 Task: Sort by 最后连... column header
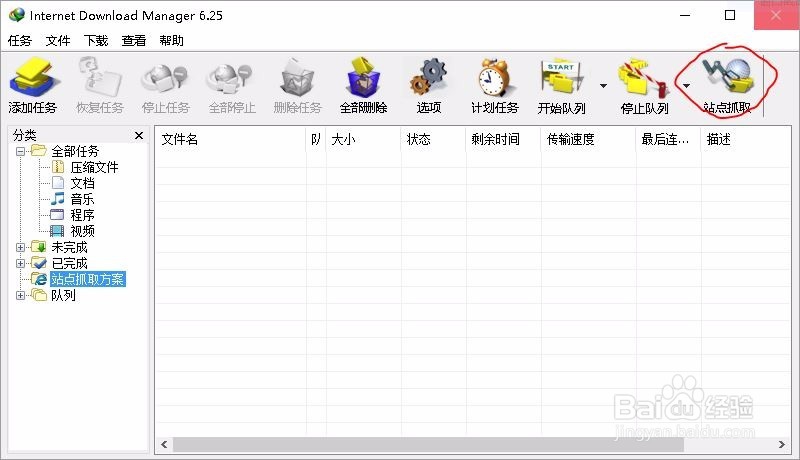pos(669,139)
